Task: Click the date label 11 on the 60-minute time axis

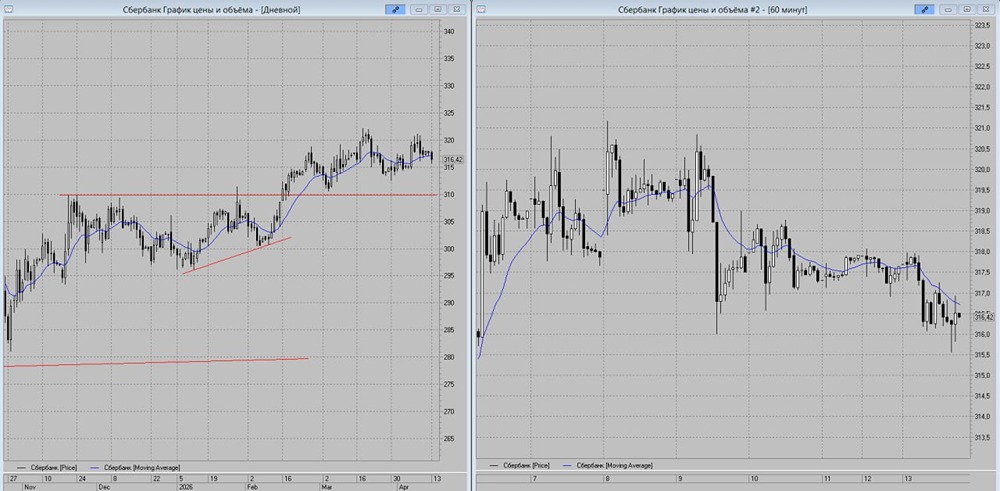Action: pyautogui.click(x=827, y=478)
